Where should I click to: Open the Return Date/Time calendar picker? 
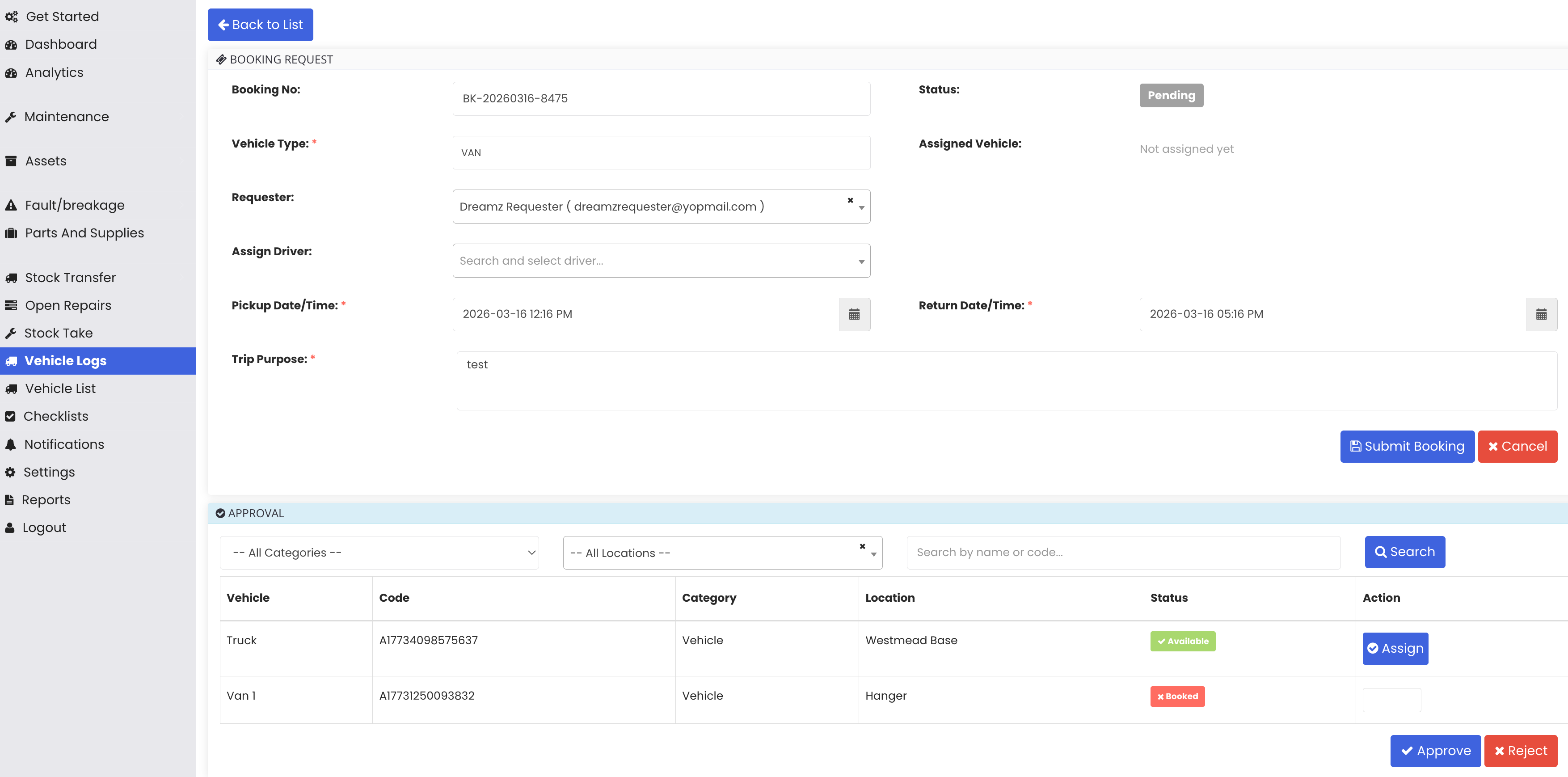pos(1541,314)
